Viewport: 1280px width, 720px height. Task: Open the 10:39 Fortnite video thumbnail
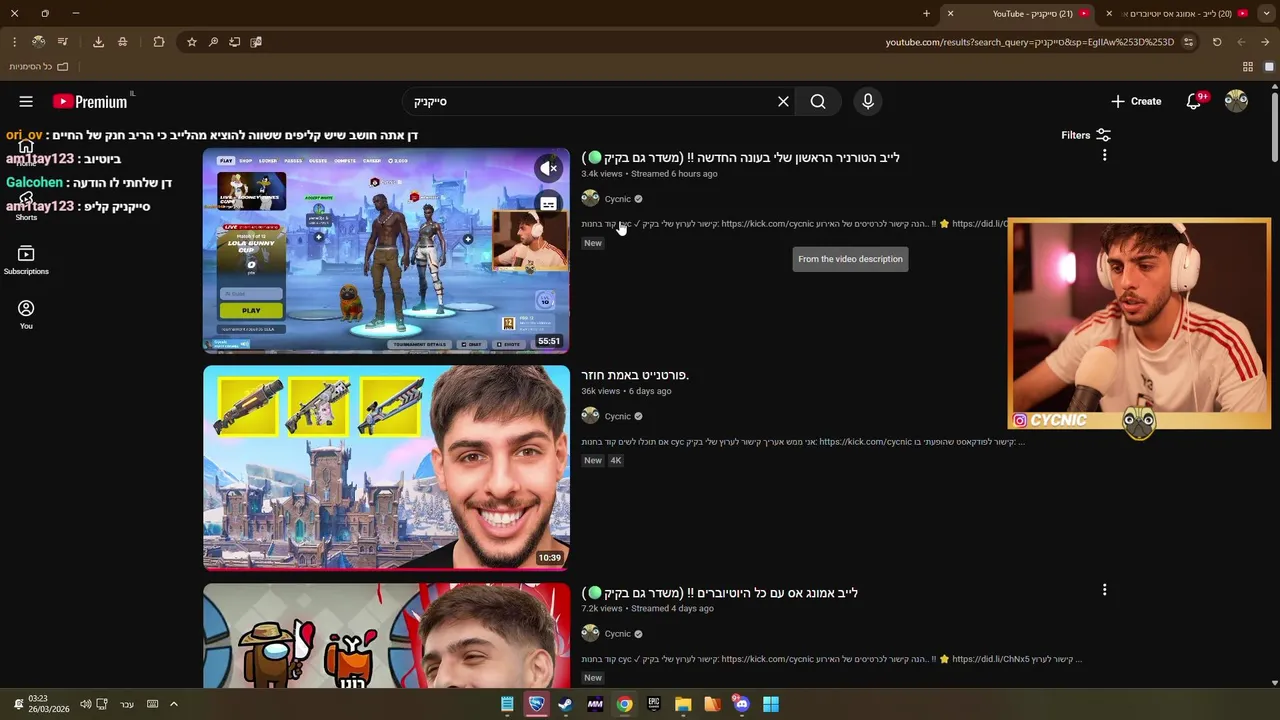click(386, 468)
